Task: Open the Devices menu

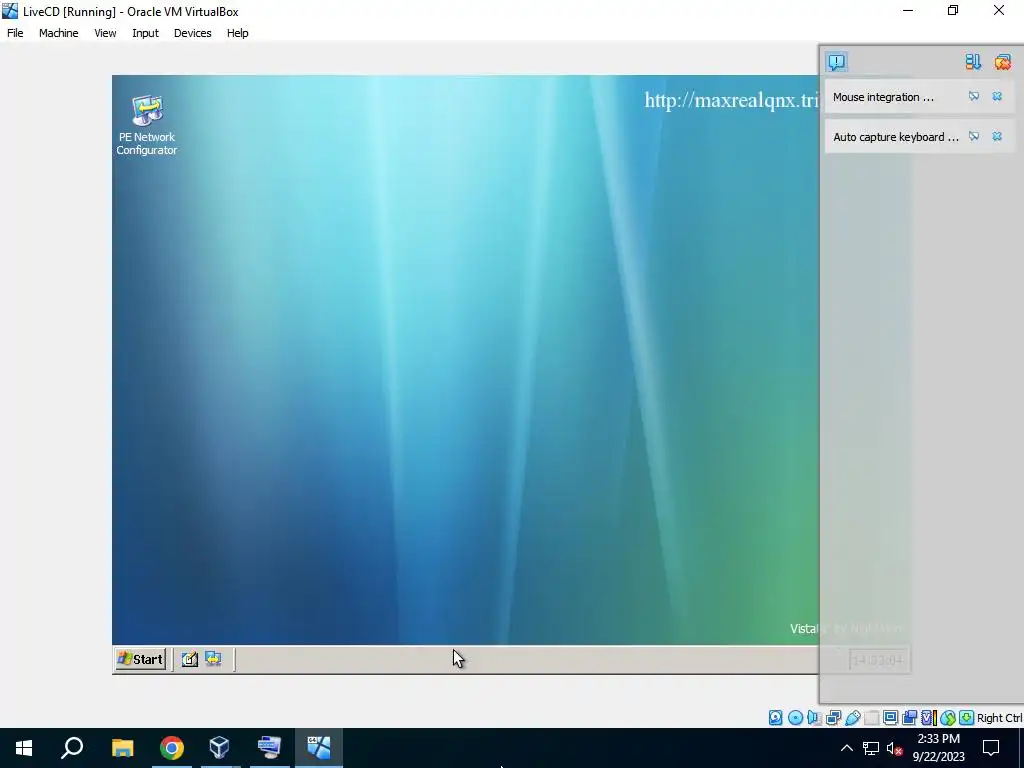Action: [x=193, y=33]
